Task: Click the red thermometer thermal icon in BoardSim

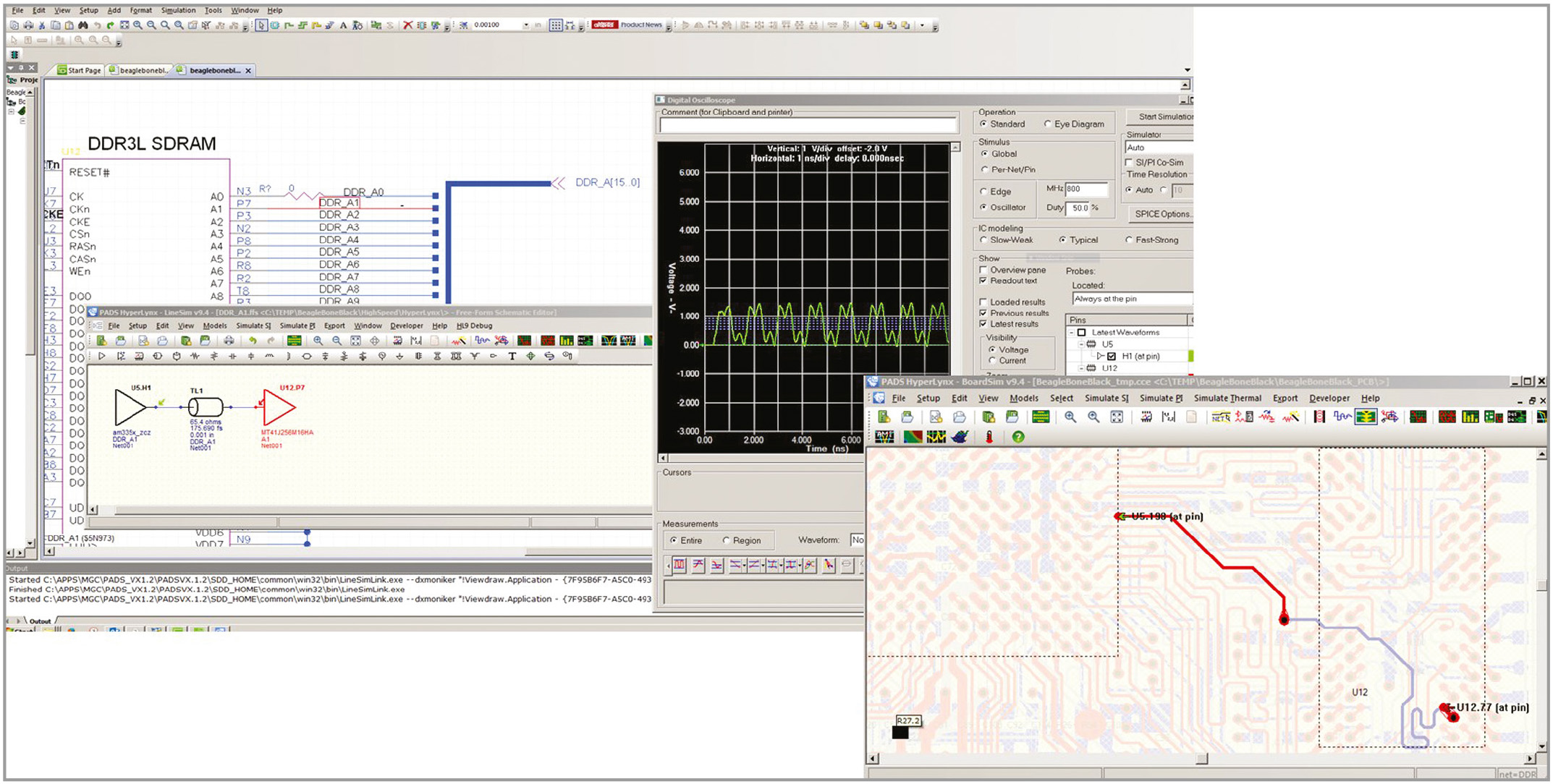Action: [989, 437]
